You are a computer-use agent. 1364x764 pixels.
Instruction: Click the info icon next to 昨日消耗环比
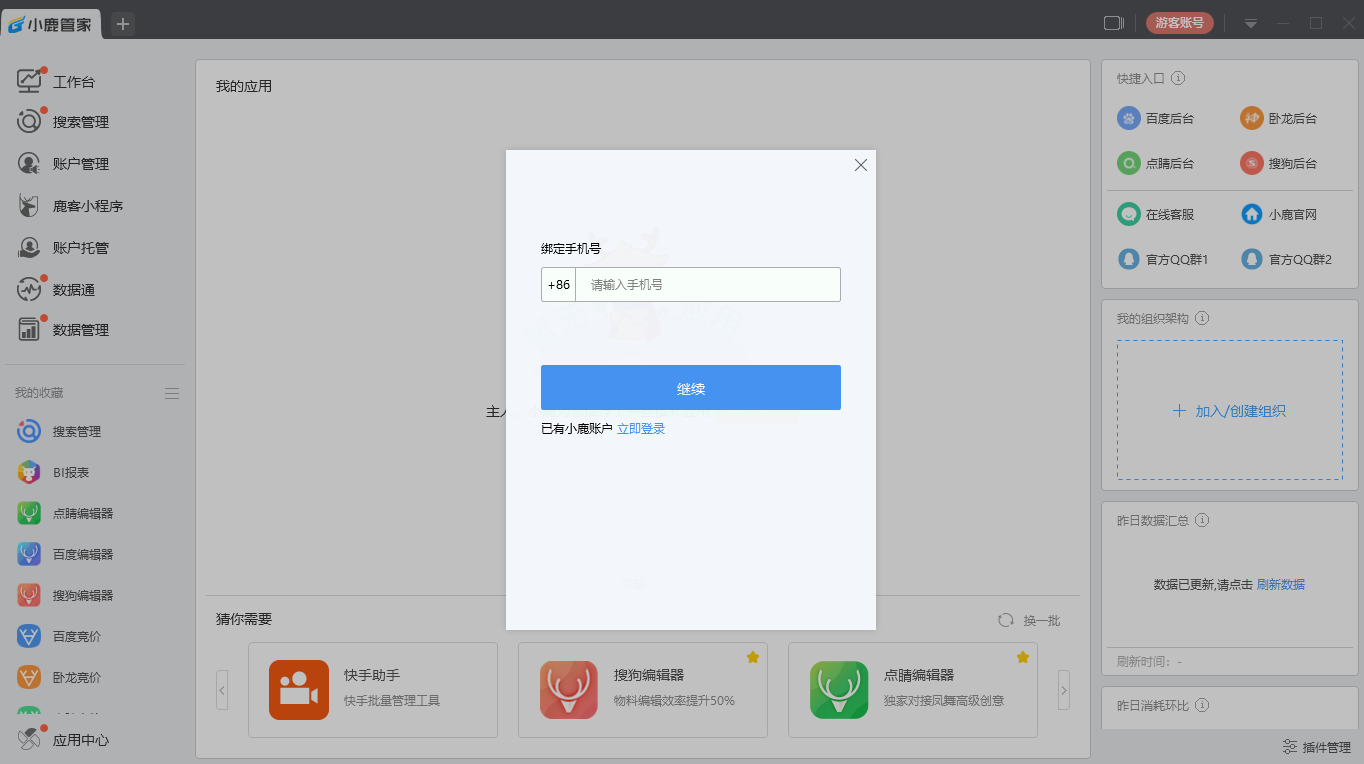point(1202,705)
